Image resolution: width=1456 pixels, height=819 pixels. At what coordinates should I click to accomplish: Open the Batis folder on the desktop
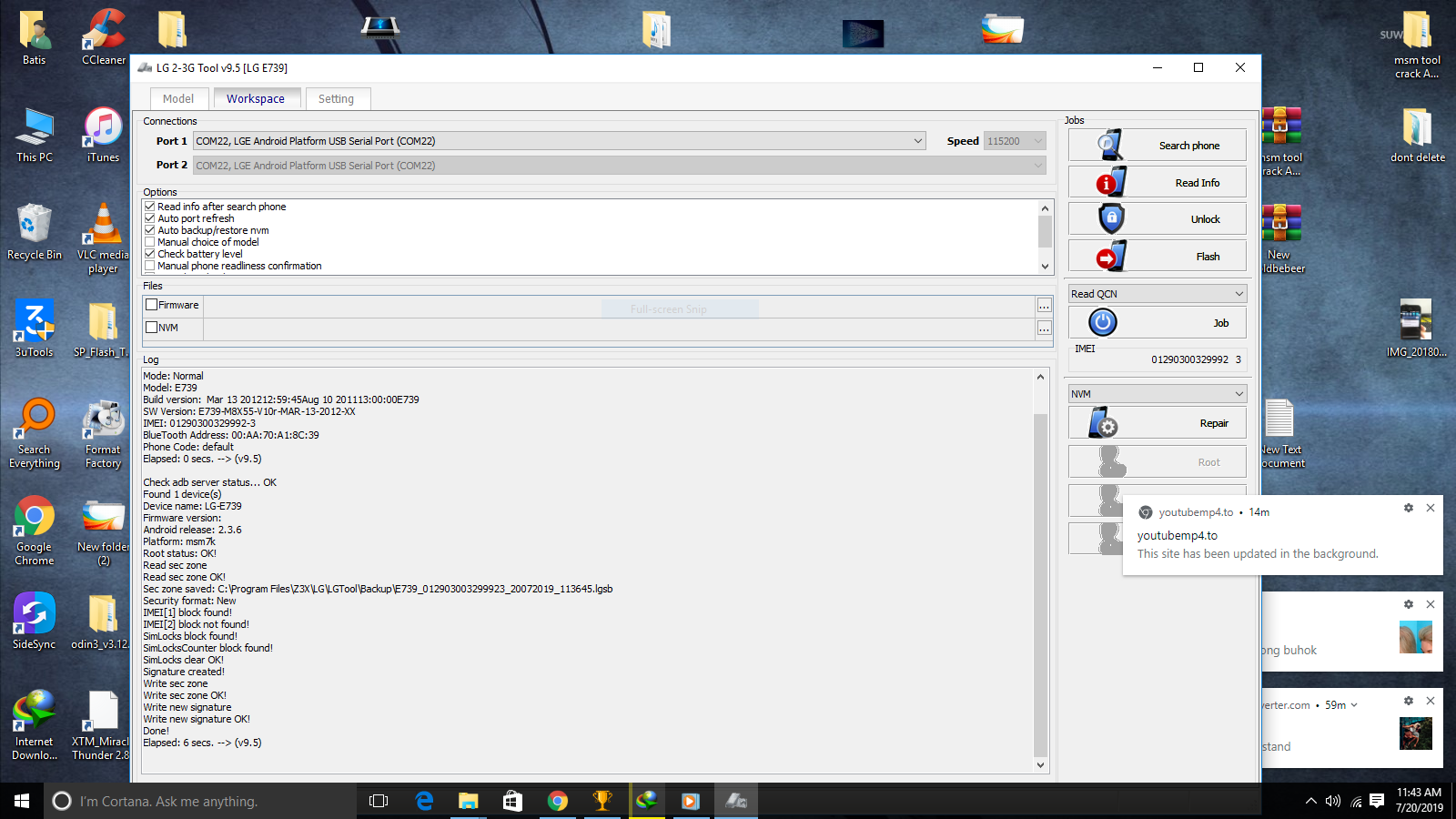[35, 37]
